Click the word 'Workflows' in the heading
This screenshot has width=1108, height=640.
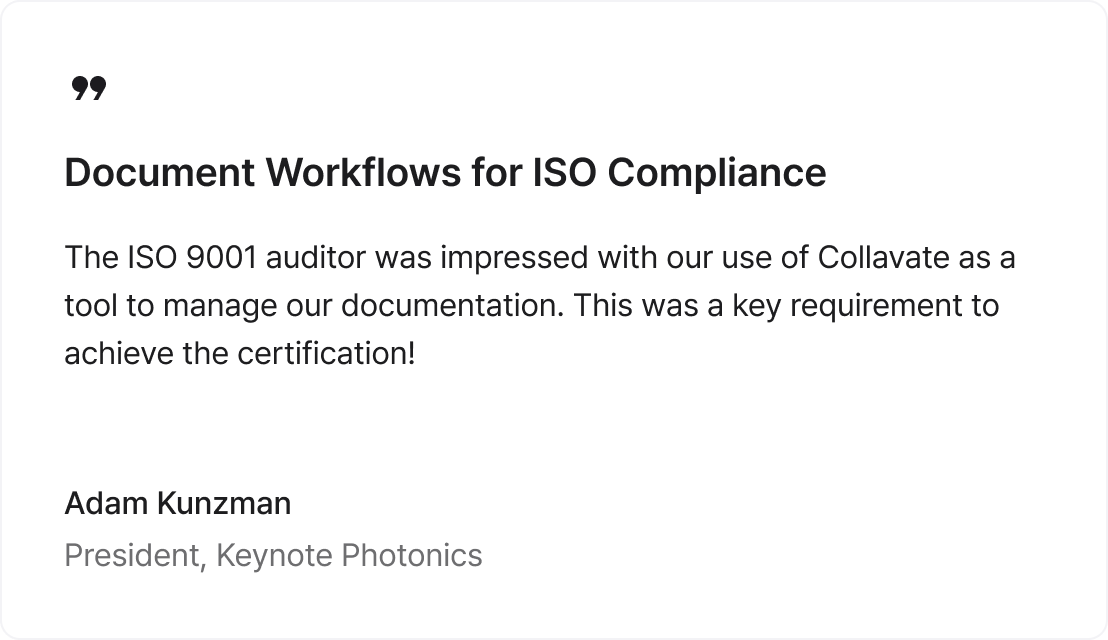click(363, 172)
